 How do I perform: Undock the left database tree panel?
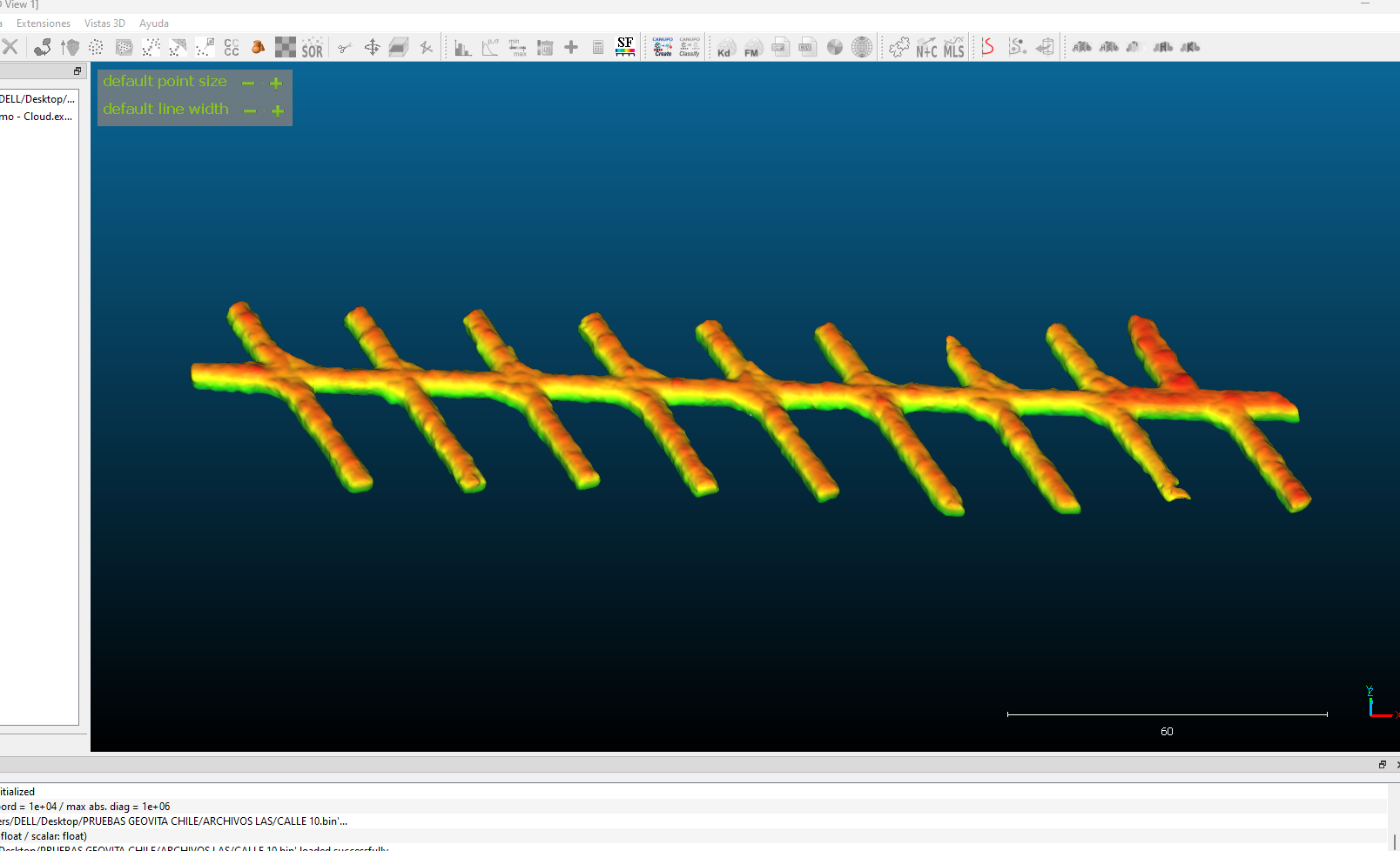pyautogui.click(x=77, y=71)
